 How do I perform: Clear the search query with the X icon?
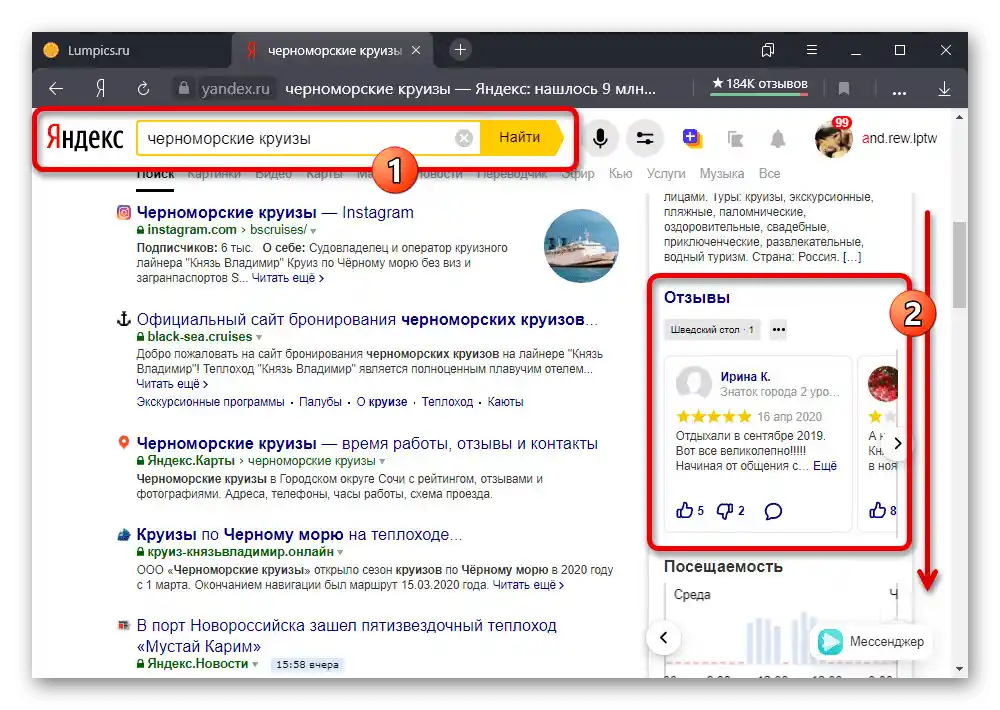click(x=464, y=138)
